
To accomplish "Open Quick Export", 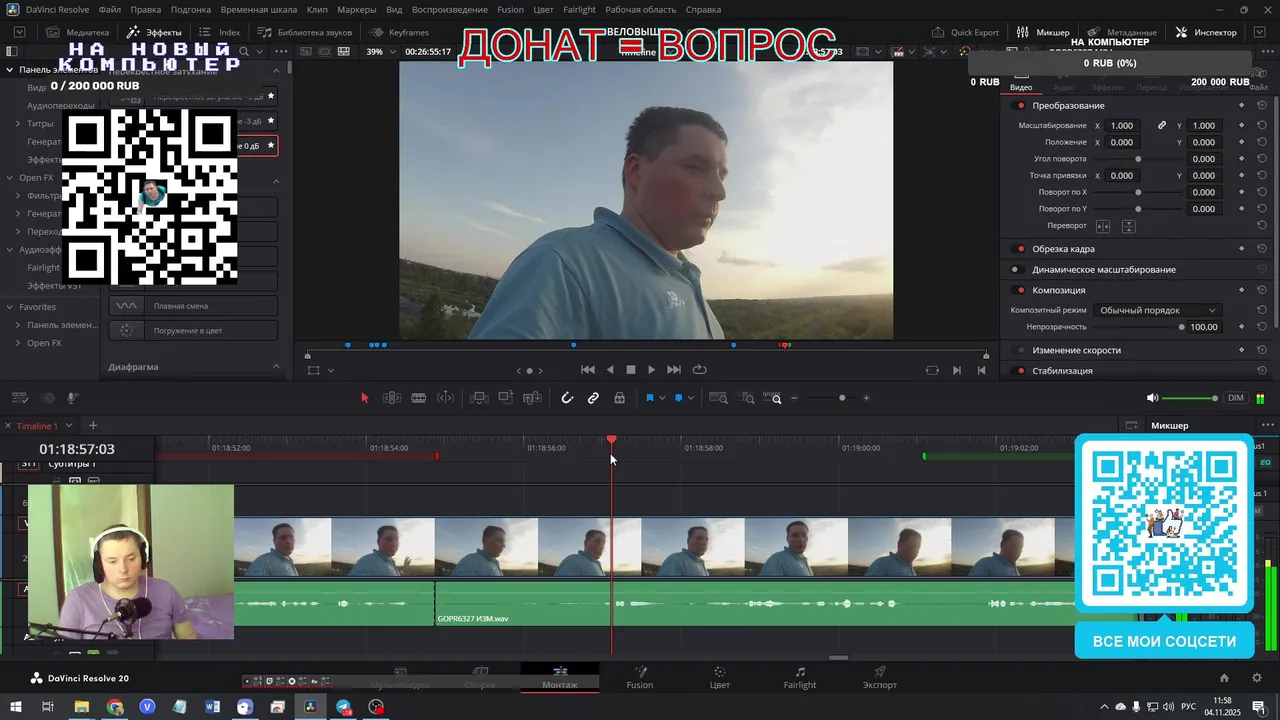I will click(965, 32).
